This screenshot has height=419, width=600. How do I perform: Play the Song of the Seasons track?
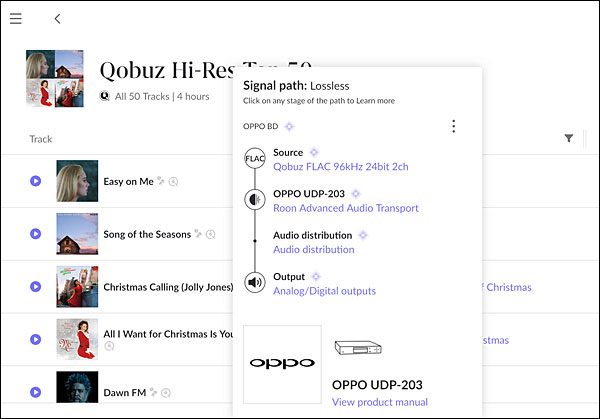click(x=36, y=233)
